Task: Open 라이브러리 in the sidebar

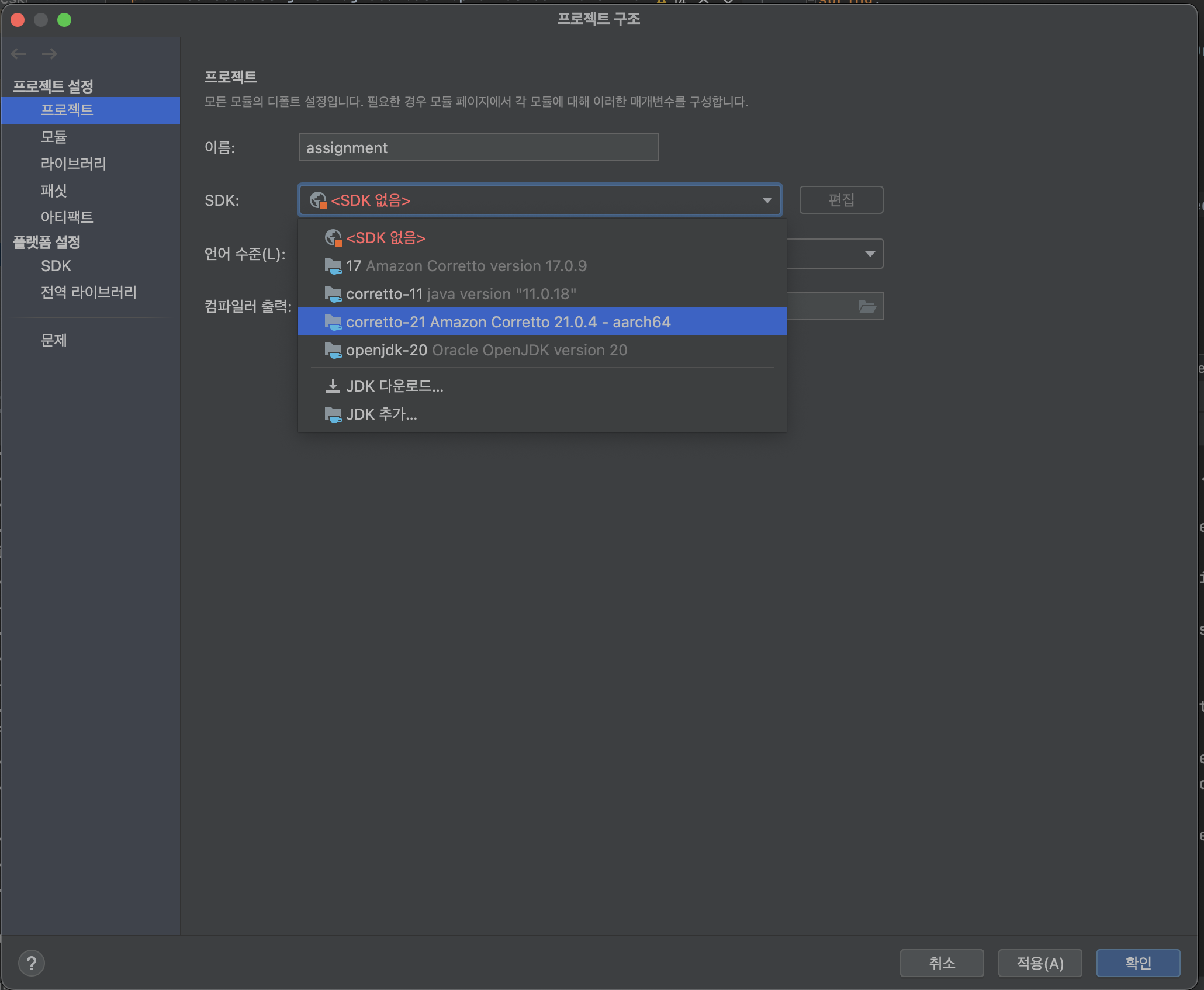Action: click(x=73, y=164)
